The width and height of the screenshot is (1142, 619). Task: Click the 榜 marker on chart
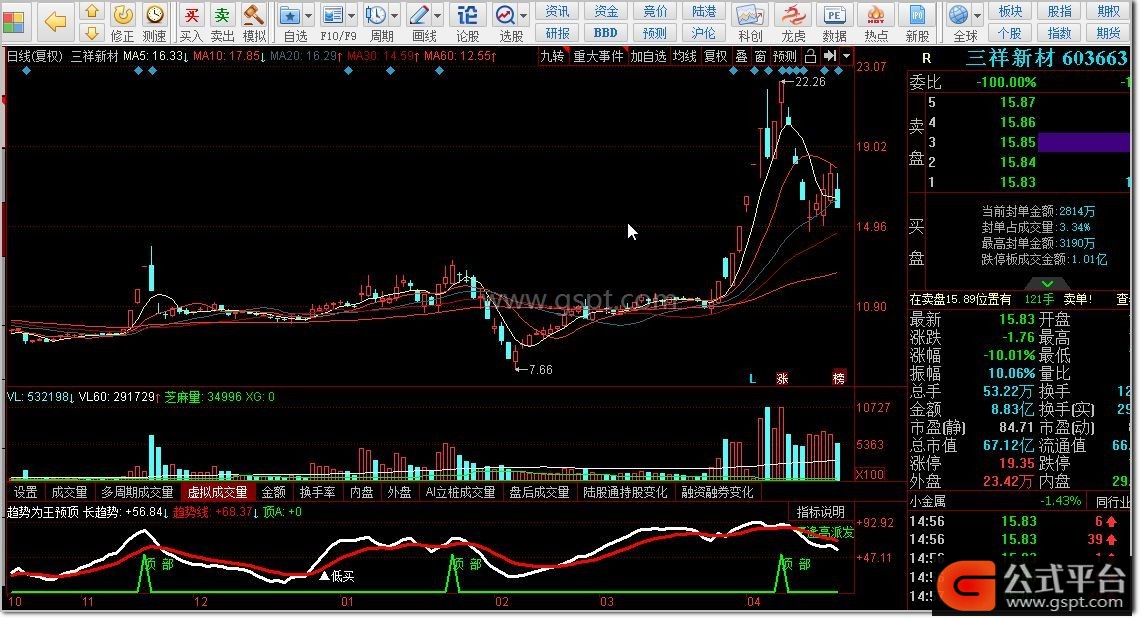click(839, 379)
